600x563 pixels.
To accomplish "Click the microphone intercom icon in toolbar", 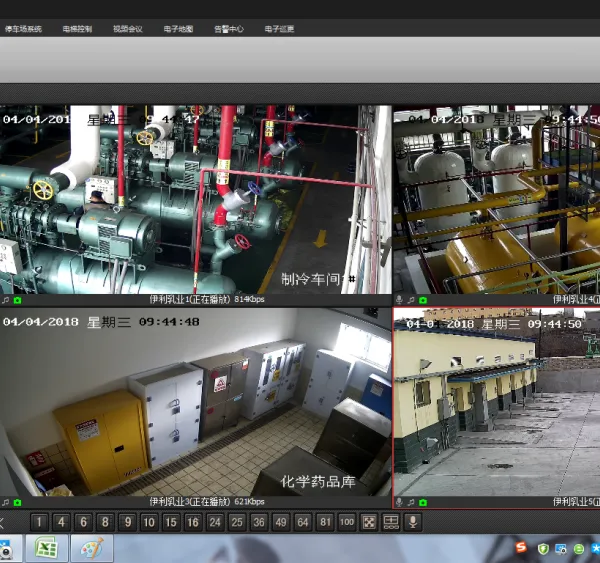I will (x=413, y=522).
